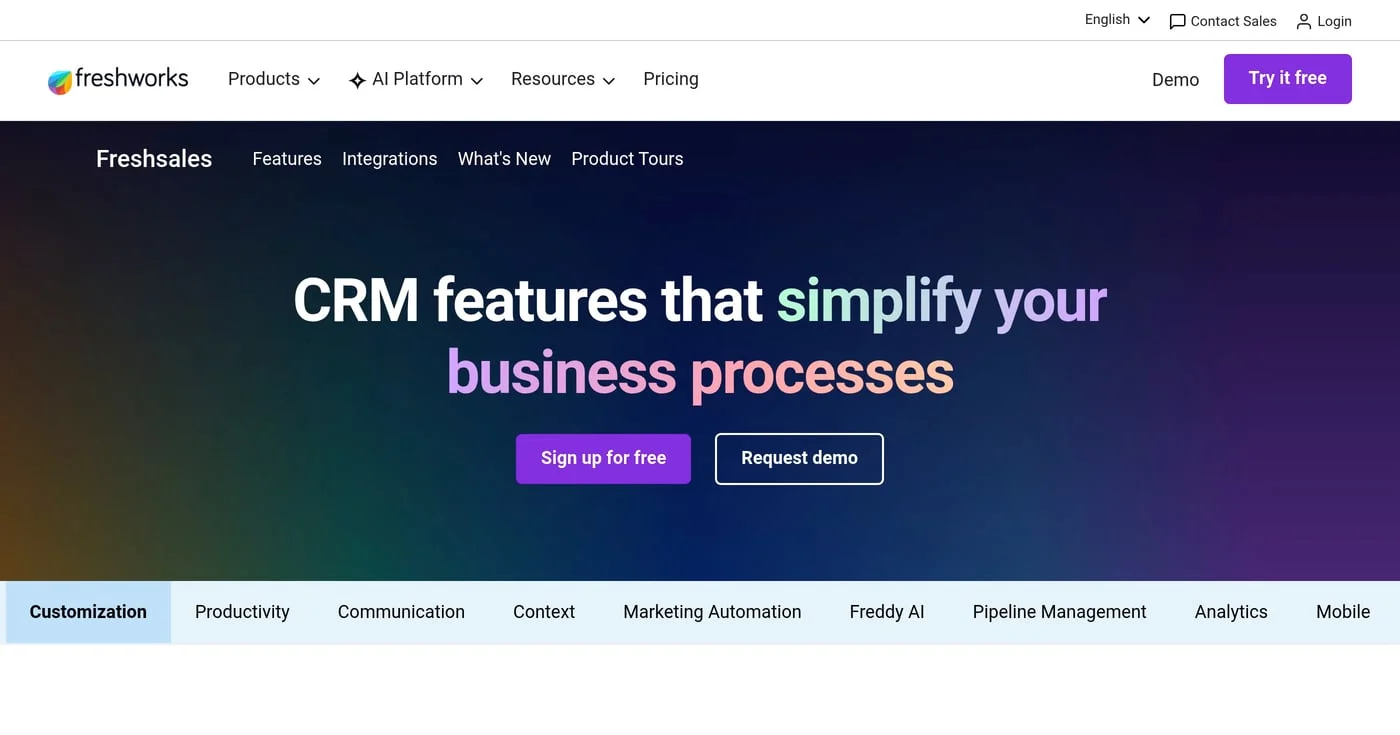Open the Features sub-navigation link
Screen dimensions: 1400x735
287,159
